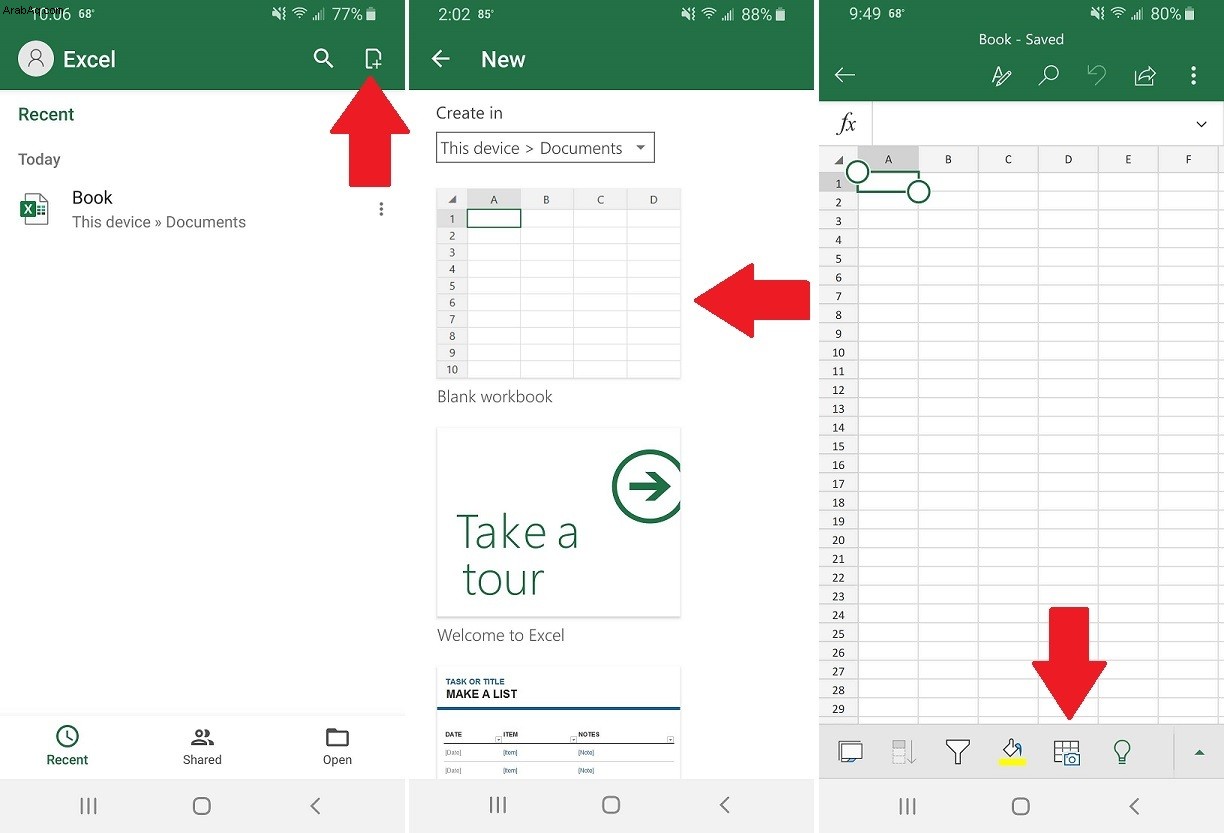Tap the cards view icon in bottom toolbar

point(851,752)
